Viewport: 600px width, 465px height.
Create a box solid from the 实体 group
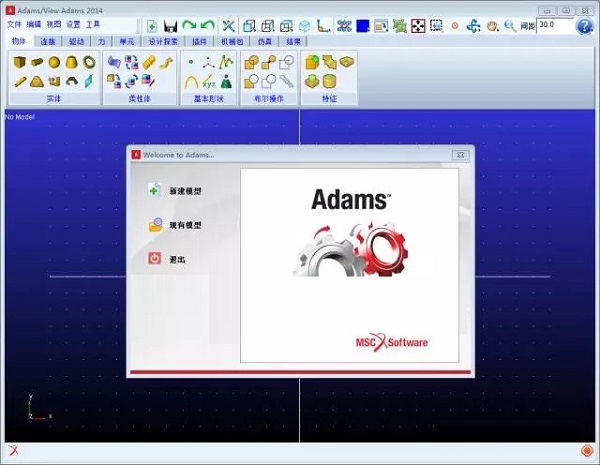coord(19,62)
